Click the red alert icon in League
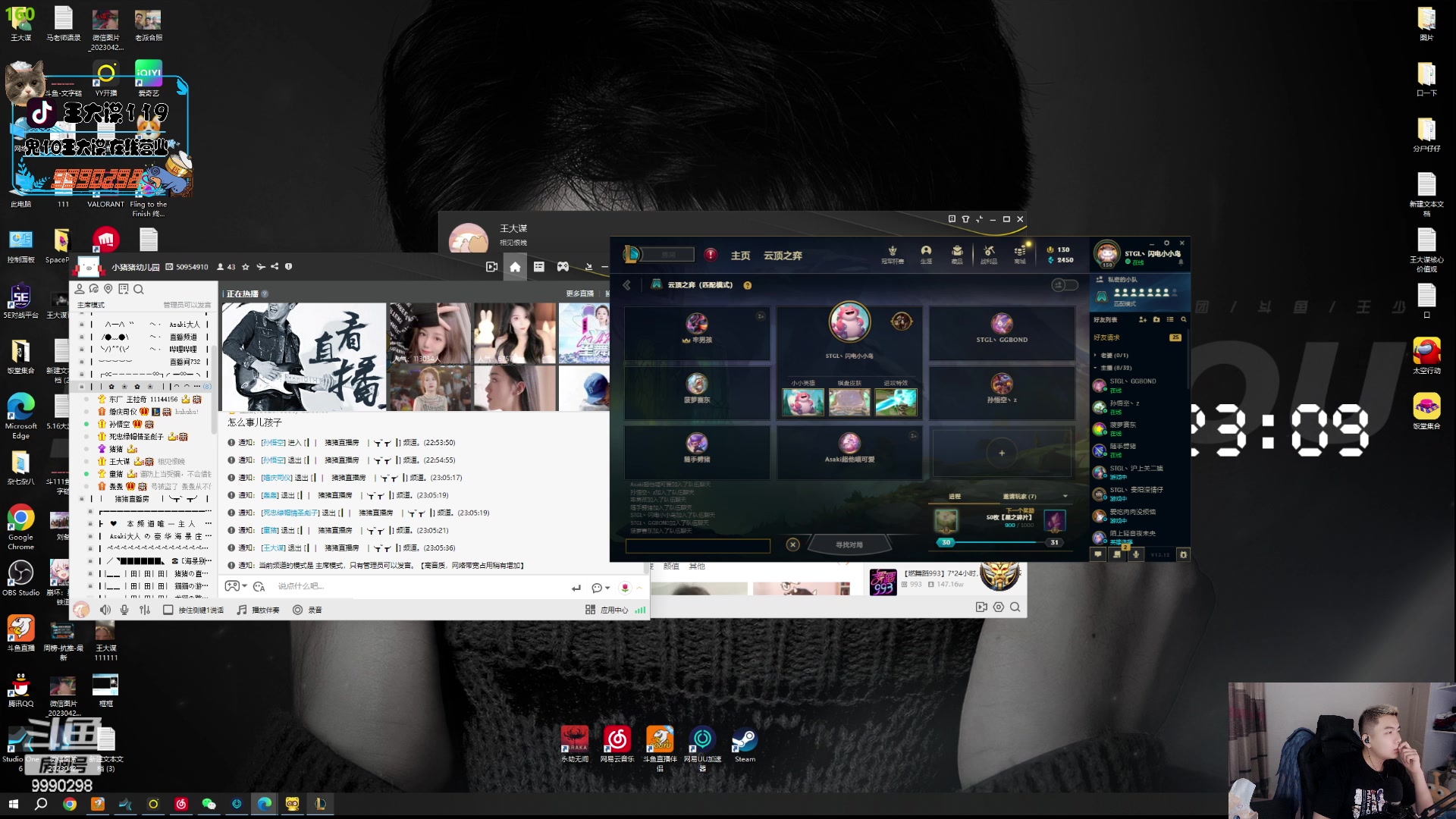The image size is (1456, 819). 711,255
